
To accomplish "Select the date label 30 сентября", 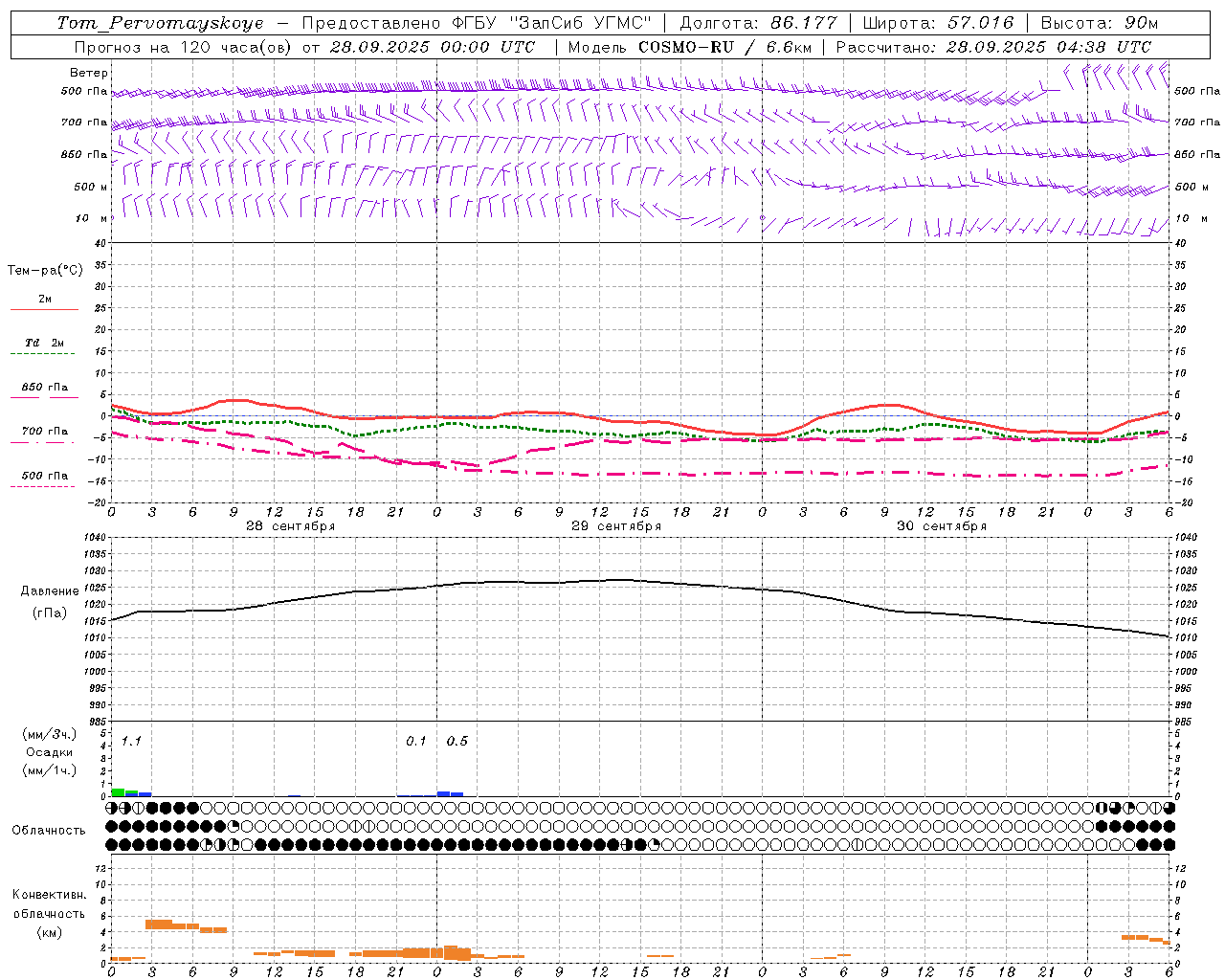I will [942, 526].
